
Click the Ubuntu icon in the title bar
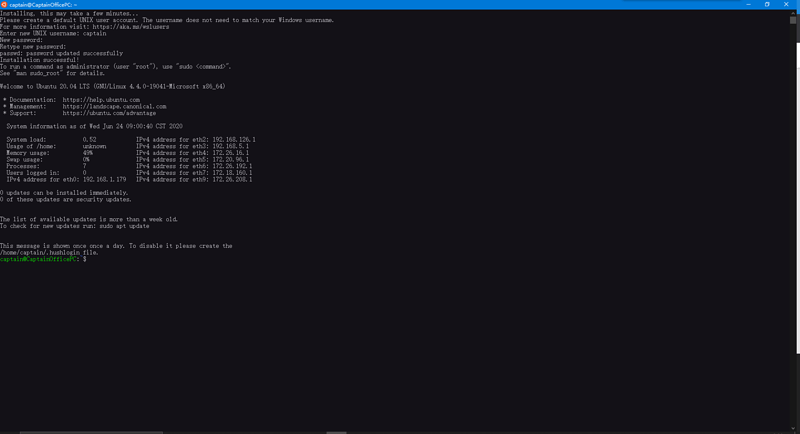point(4,5)
